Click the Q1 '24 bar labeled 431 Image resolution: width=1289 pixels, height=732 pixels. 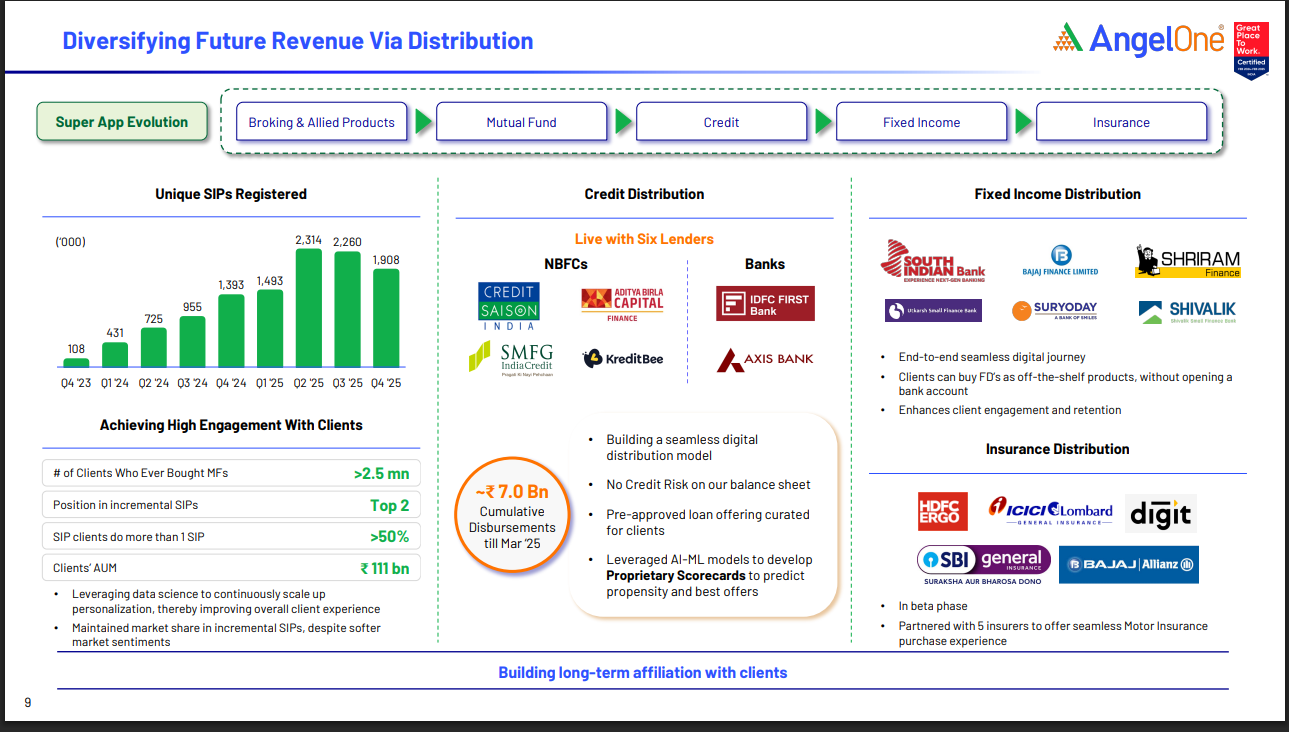pyautogui.click(x=115, y=356)
